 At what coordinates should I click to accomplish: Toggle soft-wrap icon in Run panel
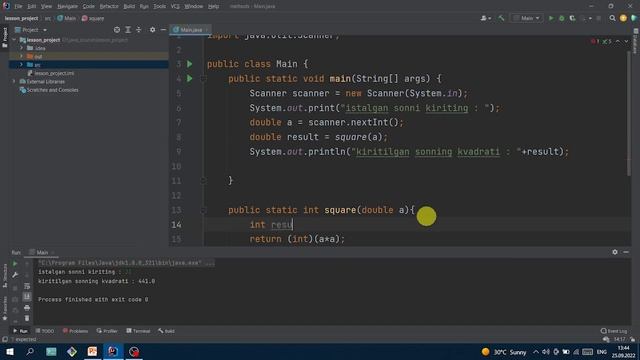pyautogui.click(x=27, y=286)
